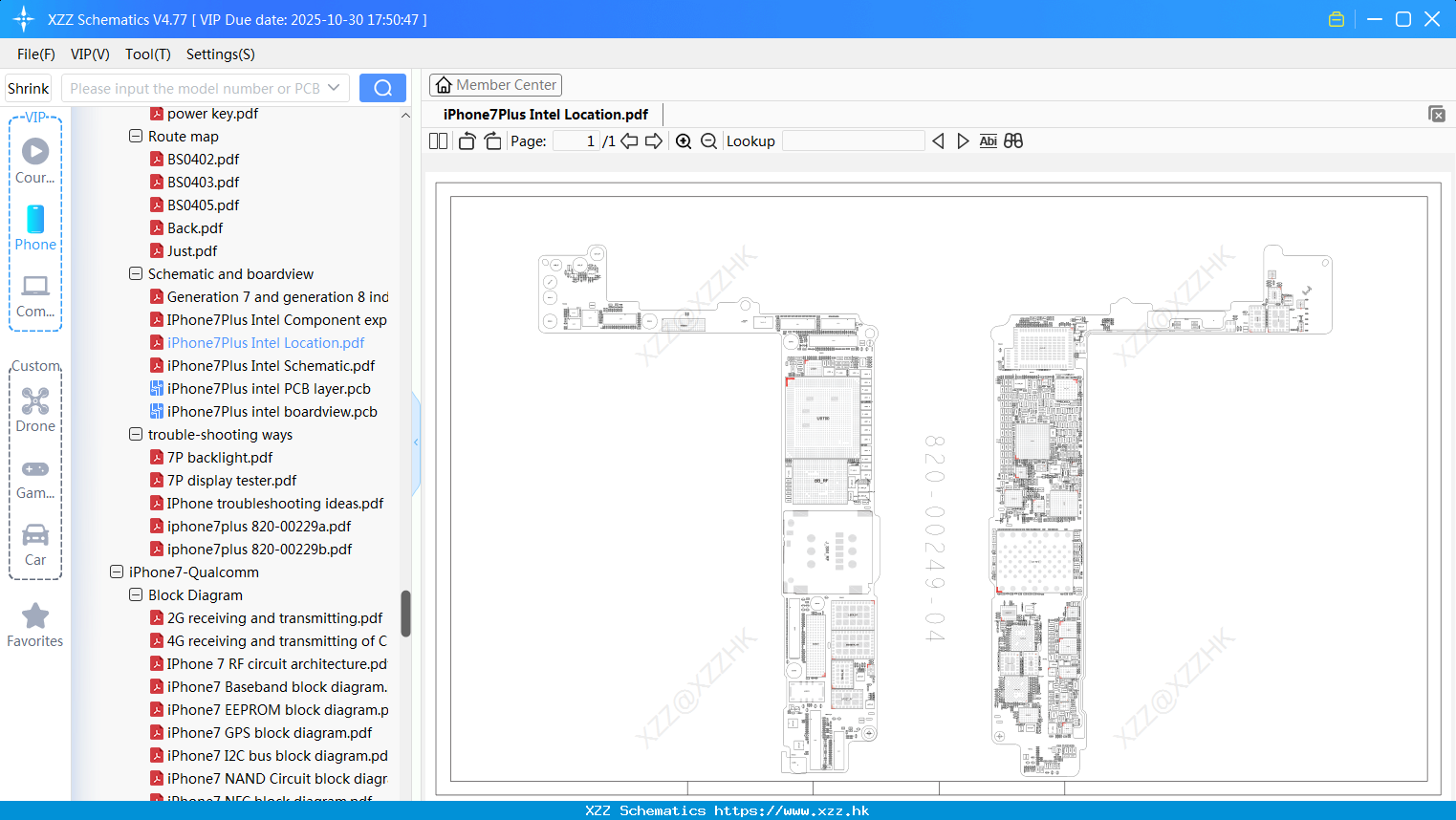The image size is (1456, 820).
Task: Open 7P backlight.pdf
Action: coord(220,458)
